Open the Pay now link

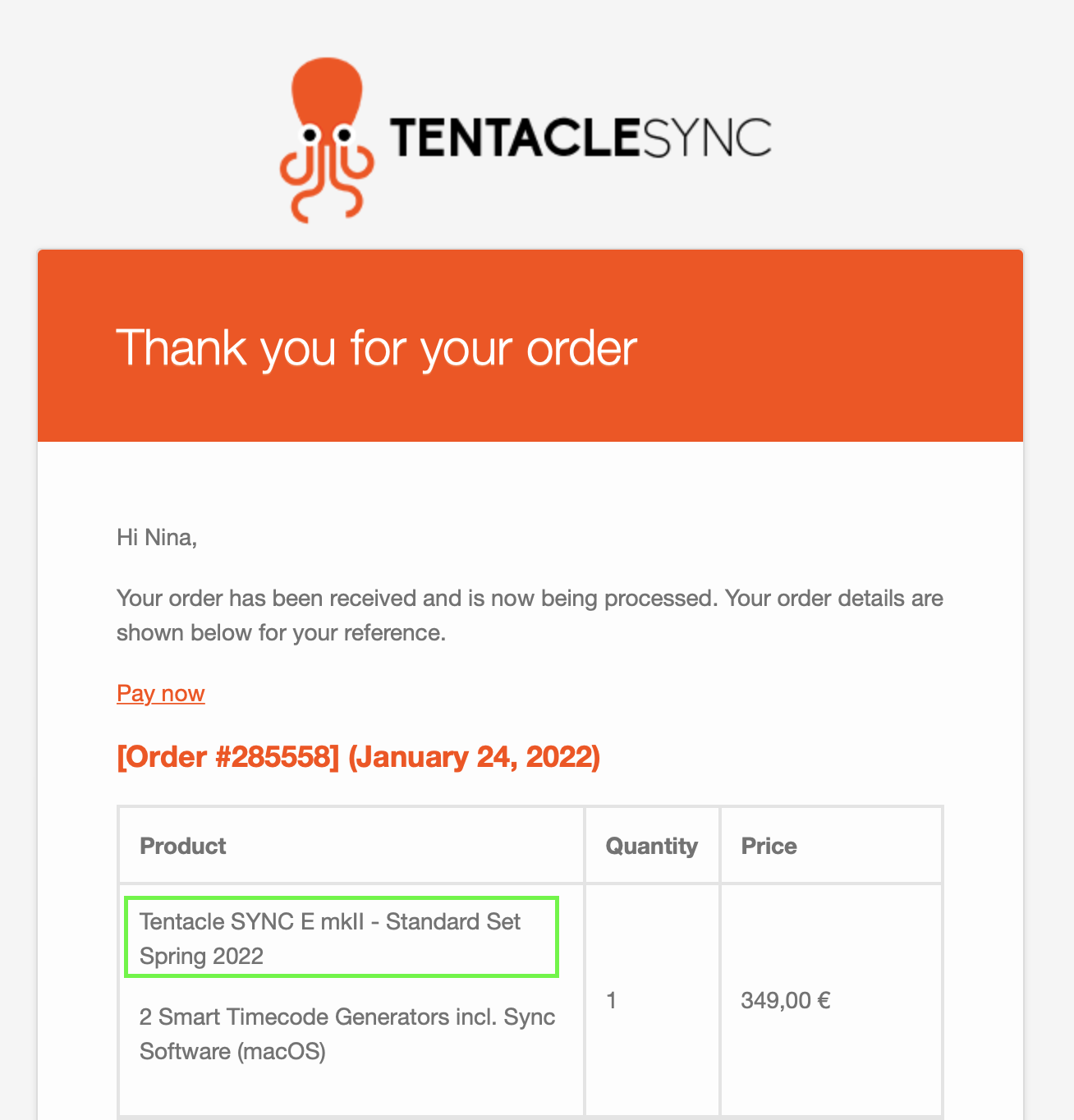(160, 694)
